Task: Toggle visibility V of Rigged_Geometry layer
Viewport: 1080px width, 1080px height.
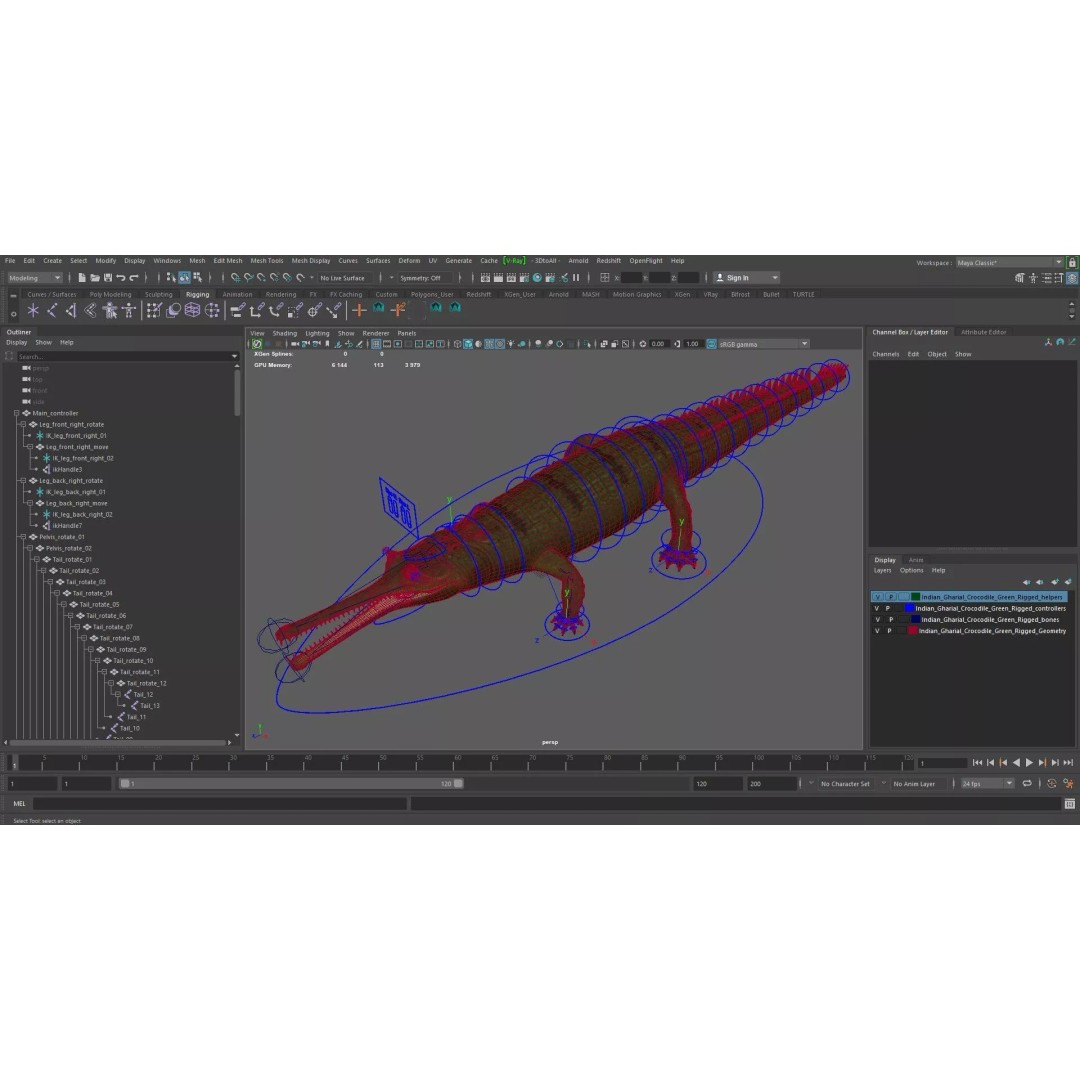Action: point(877,630)
